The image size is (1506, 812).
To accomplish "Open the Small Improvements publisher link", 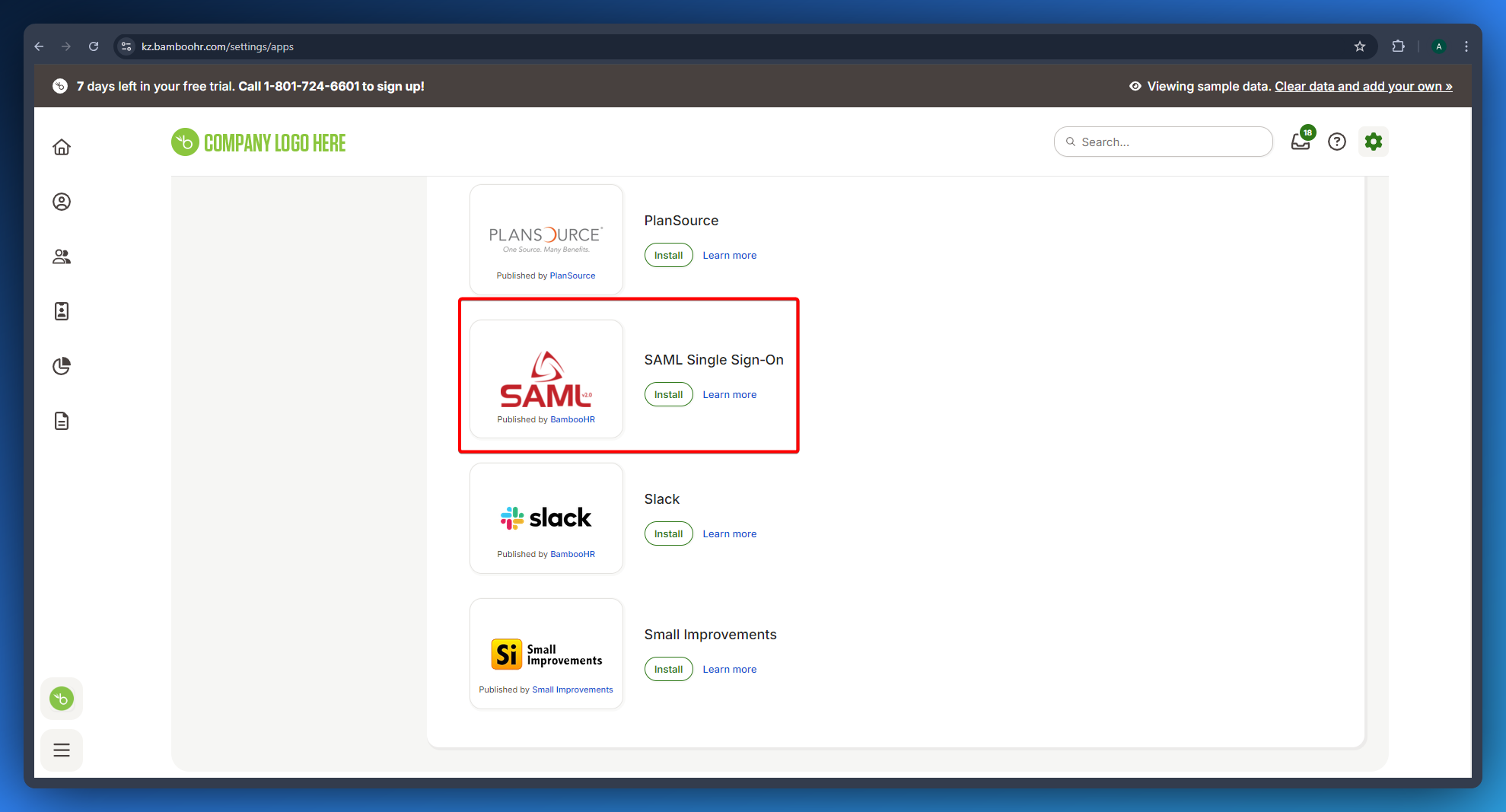I will [x=572, y=689].
